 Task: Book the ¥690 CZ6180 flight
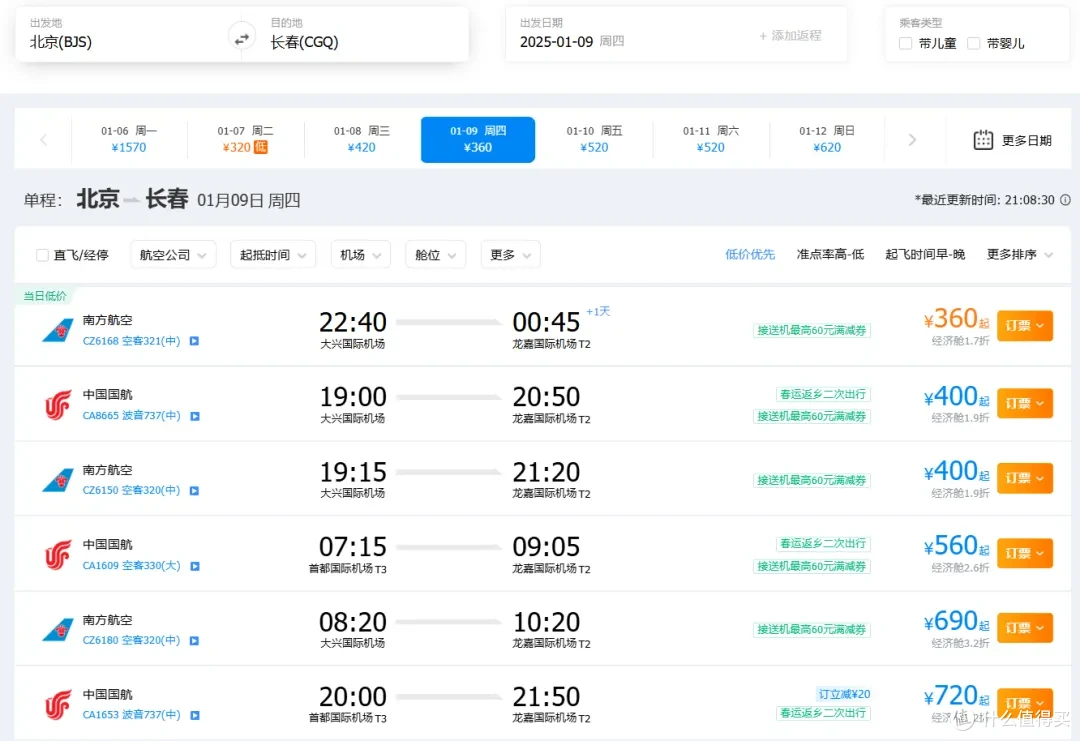click(1025, 627)
